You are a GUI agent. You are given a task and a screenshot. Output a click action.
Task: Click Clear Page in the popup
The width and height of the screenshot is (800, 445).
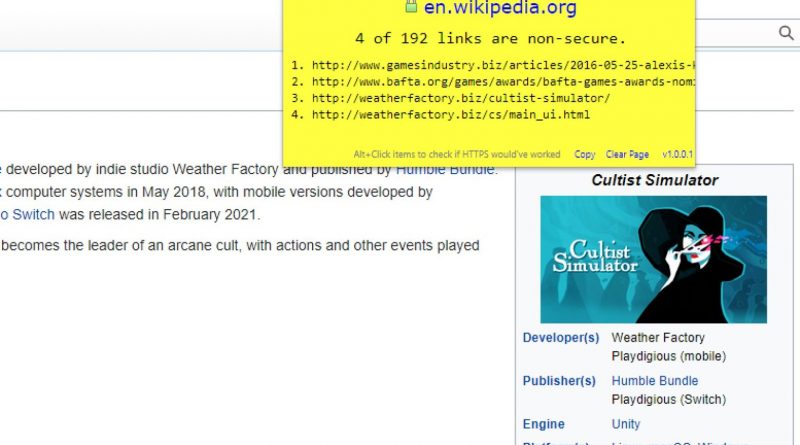[x=627, y=155]
